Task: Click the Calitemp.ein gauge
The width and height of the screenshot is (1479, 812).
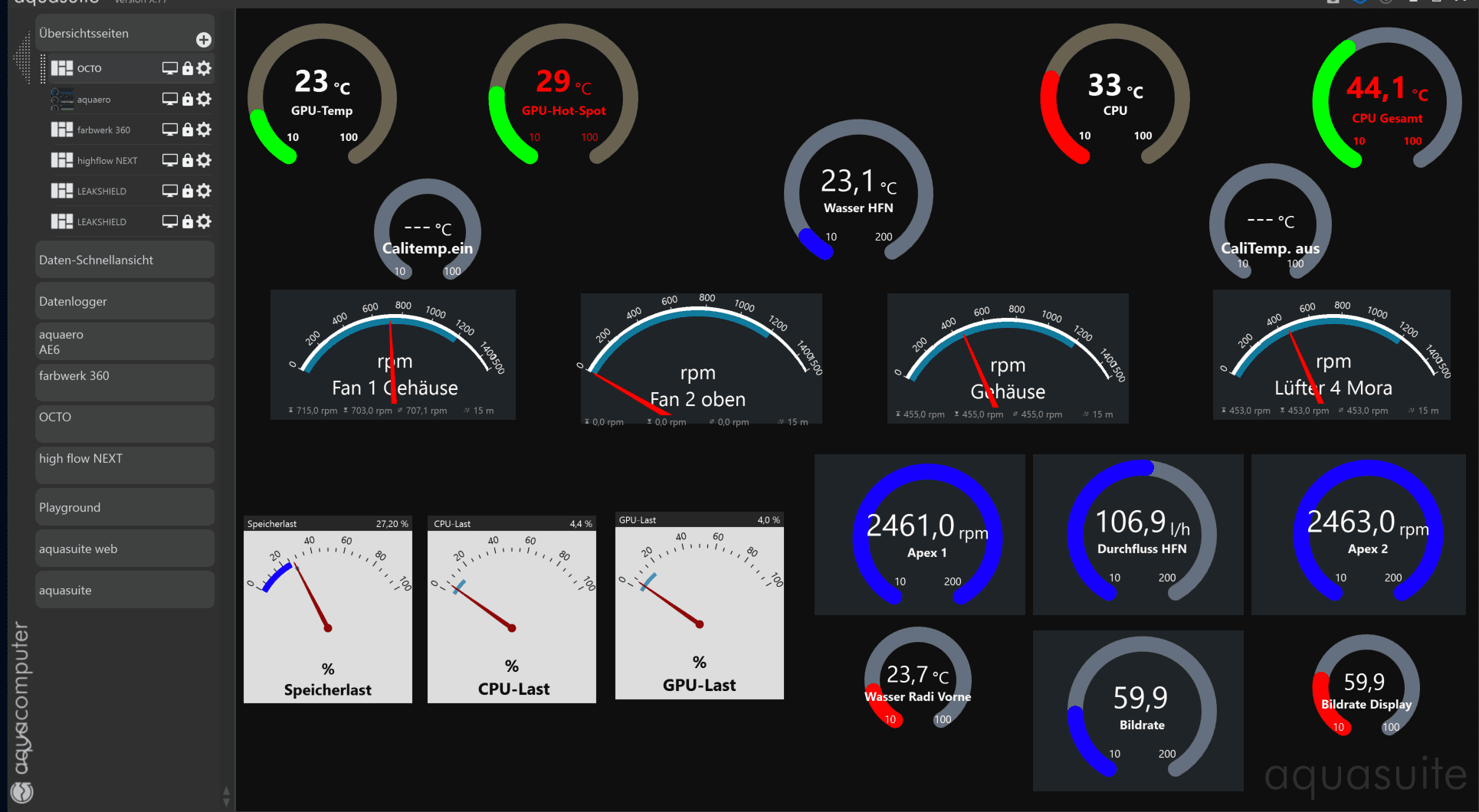Action: [428, 230]
